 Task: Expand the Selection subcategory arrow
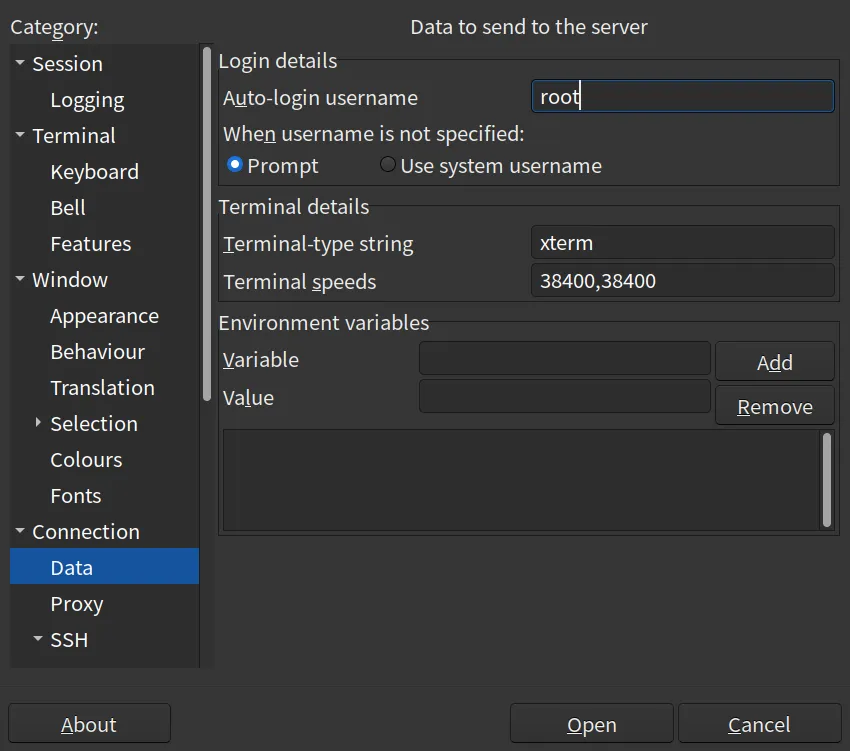click(x=38, y=424)
